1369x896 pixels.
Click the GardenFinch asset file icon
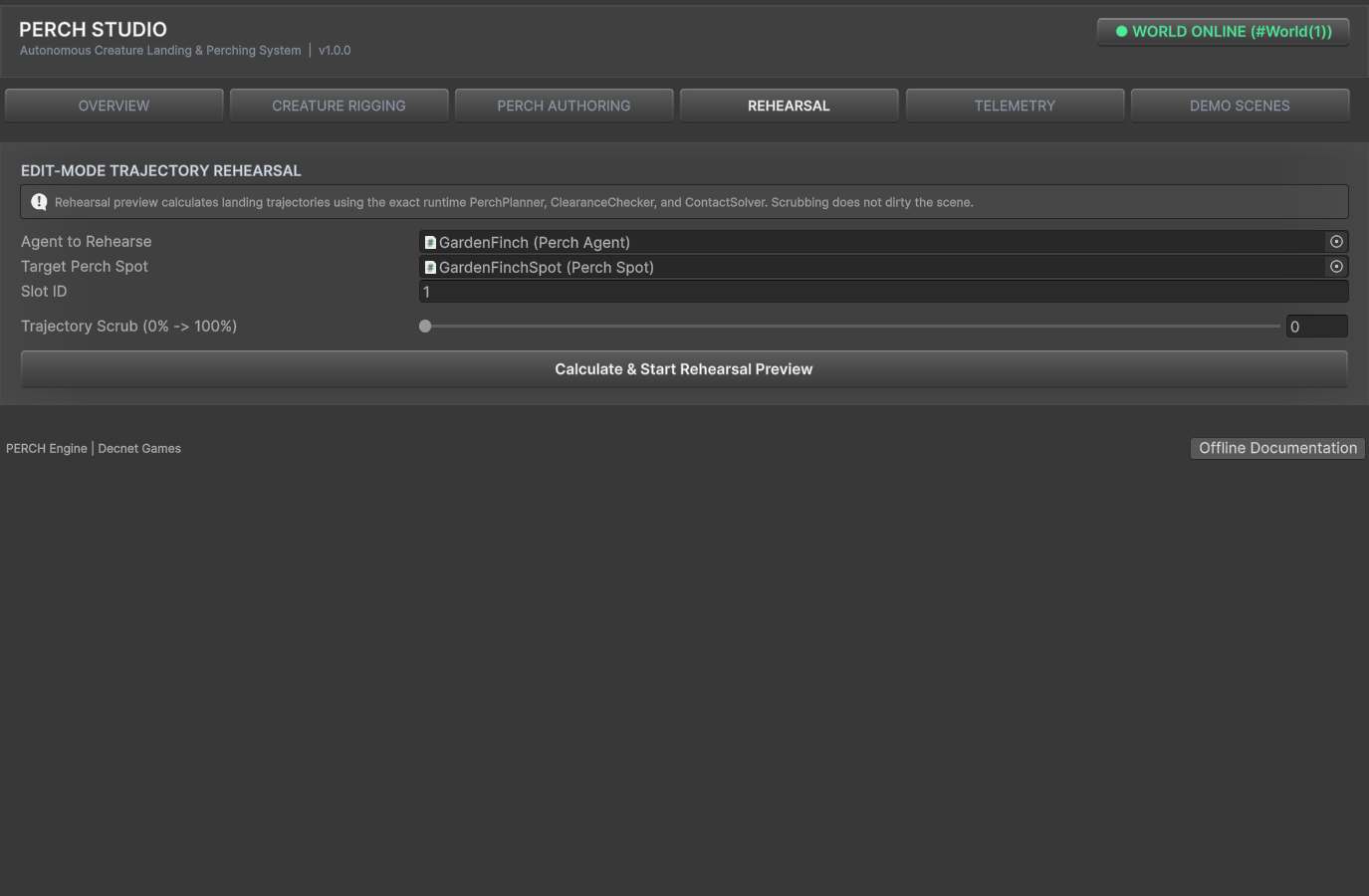[x=430, y=242]
